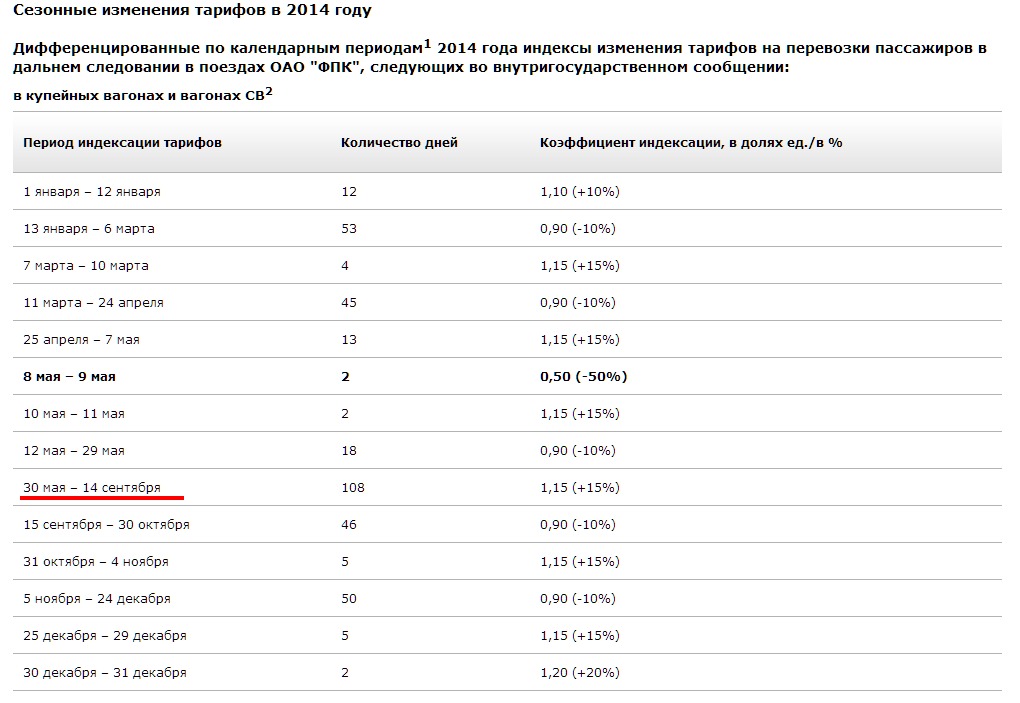Click the page title 'Сезонные изменения тарифов в 2014 году'
The height and width of the screenshot is (703, 1020).
click(192, 11)
